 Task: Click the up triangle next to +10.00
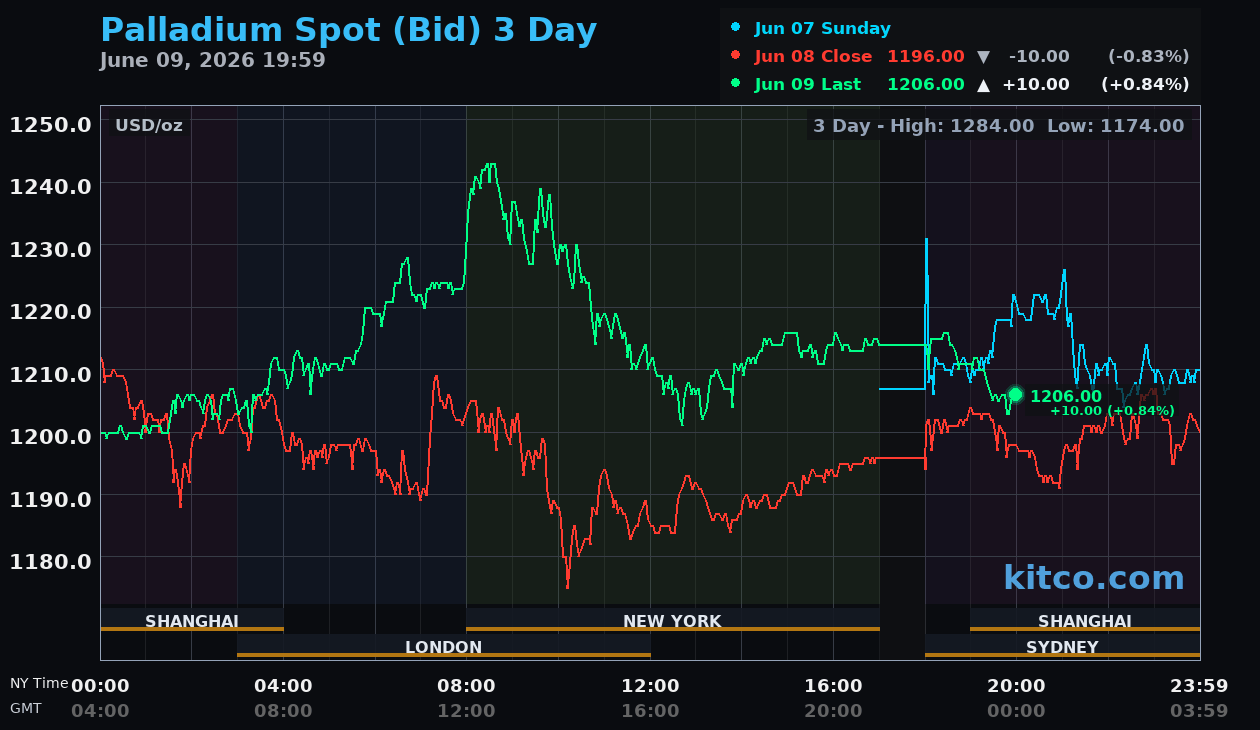click(x=983, y=85)
